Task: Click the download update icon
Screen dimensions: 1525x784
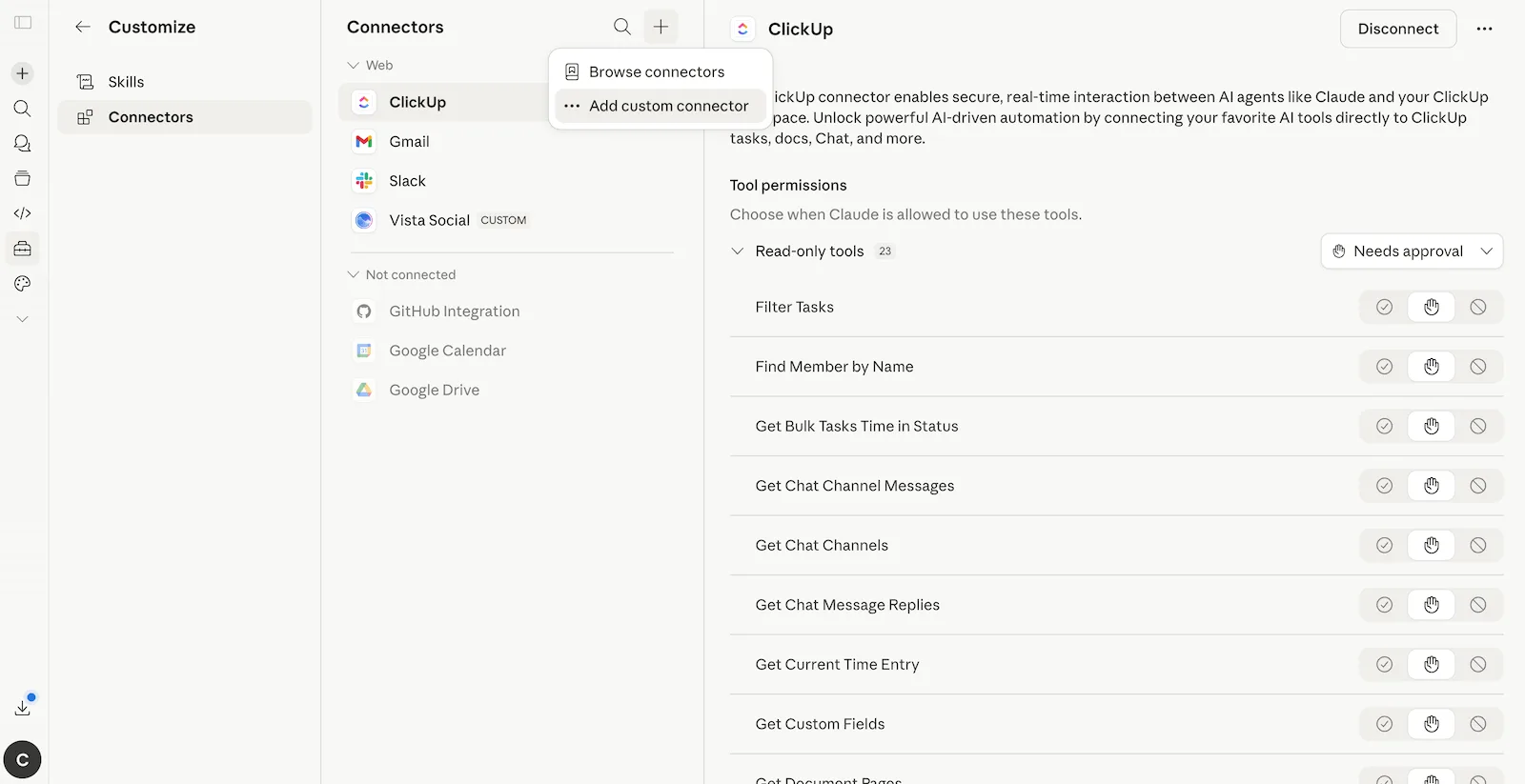Action: pyautogui.click(x=23, y=708)
